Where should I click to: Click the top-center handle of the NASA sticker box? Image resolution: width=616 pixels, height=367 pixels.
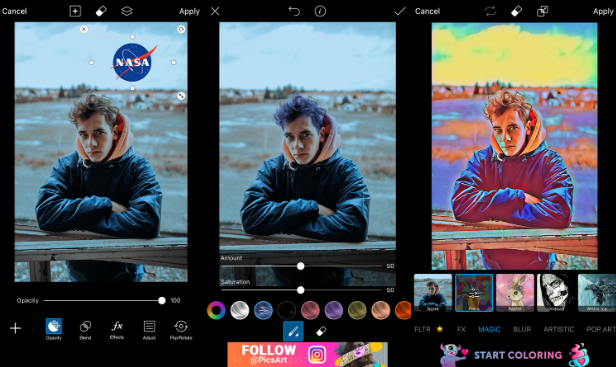[132, 37]
